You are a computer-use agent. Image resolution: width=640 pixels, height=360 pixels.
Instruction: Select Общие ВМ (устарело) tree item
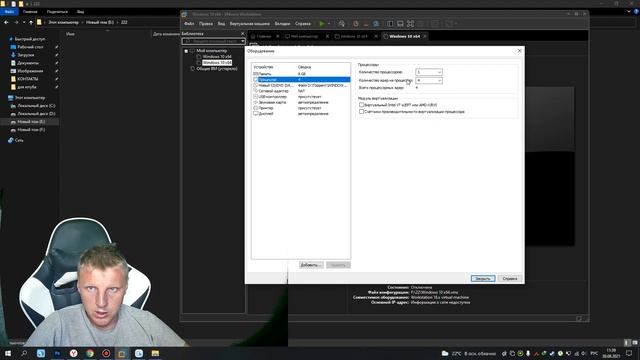coord(217,69)
